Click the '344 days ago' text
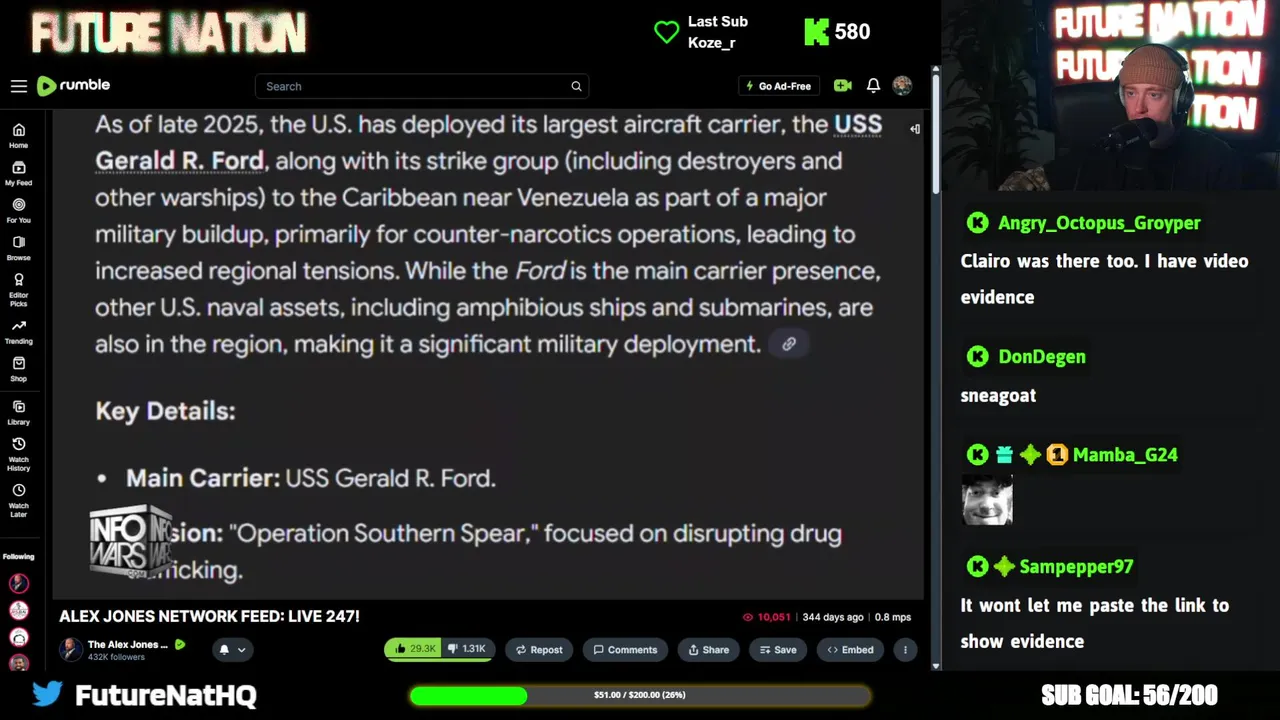 click(x=833, y=617)
